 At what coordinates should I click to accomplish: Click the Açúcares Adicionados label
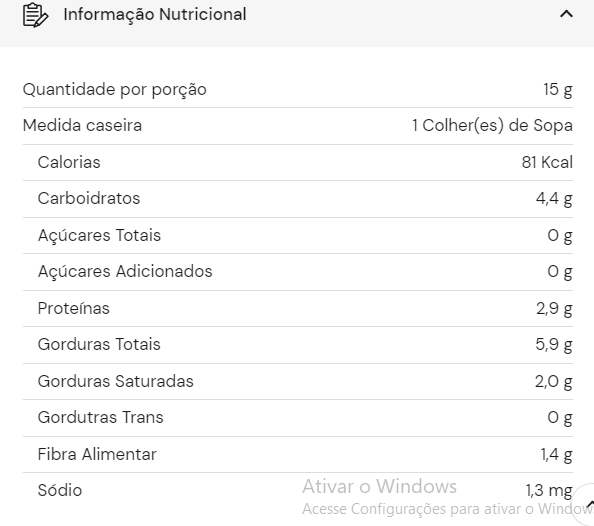click(125, 272)
